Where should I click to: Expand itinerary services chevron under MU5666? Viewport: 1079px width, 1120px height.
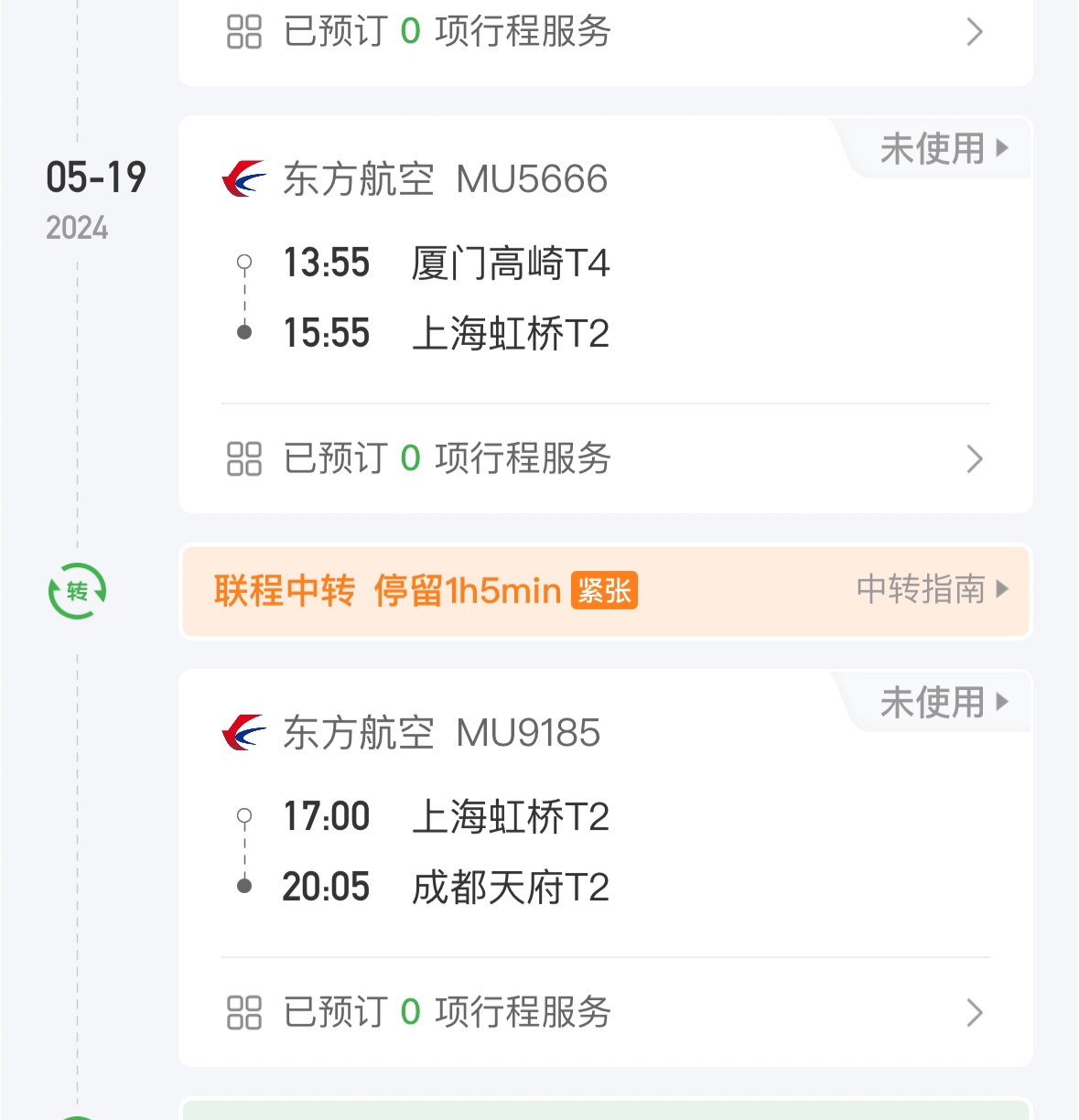(975, 458)
